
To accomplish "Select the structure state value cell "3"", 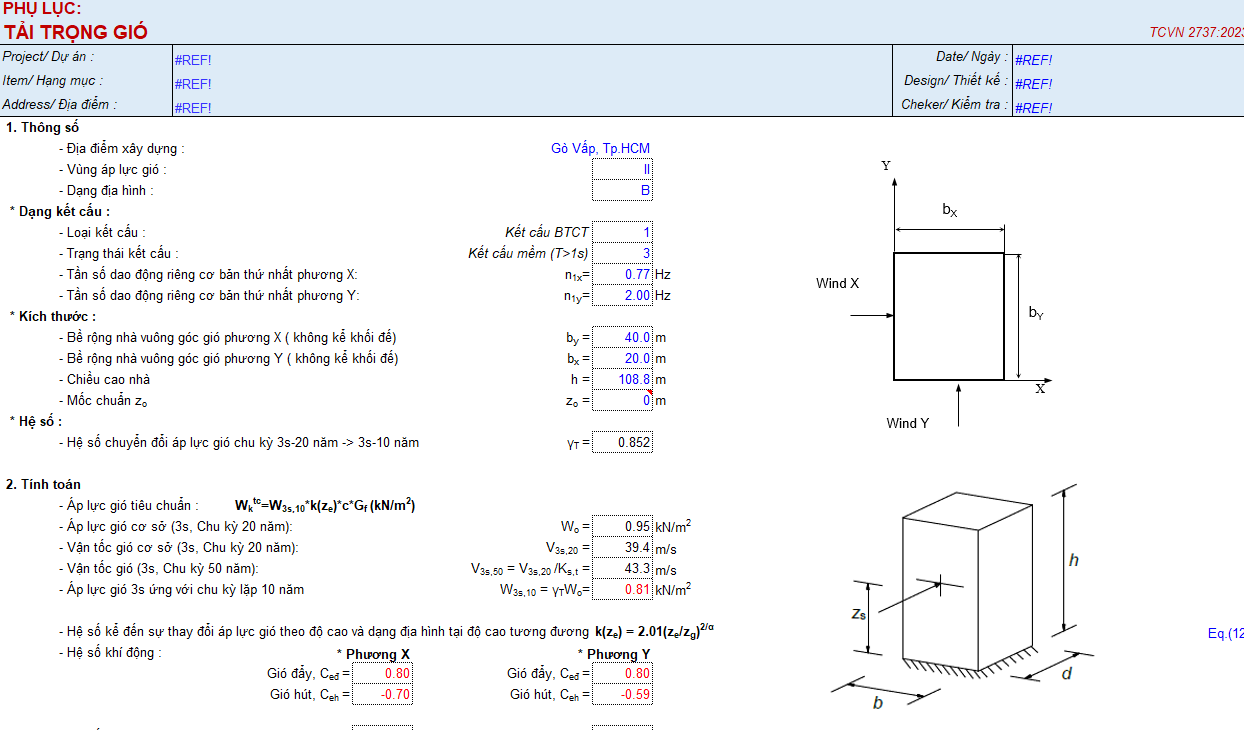I will pos(622,254).
